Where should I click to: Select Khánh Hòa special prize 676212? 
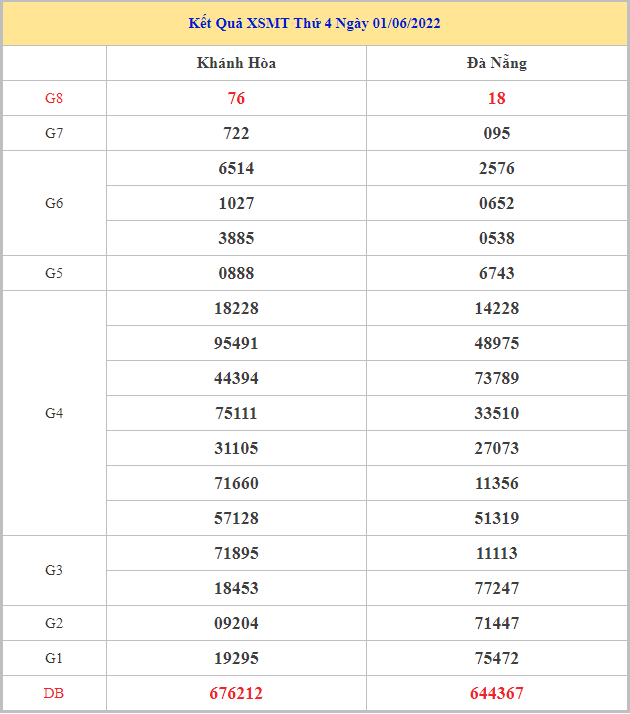click(x=236, y=693)
